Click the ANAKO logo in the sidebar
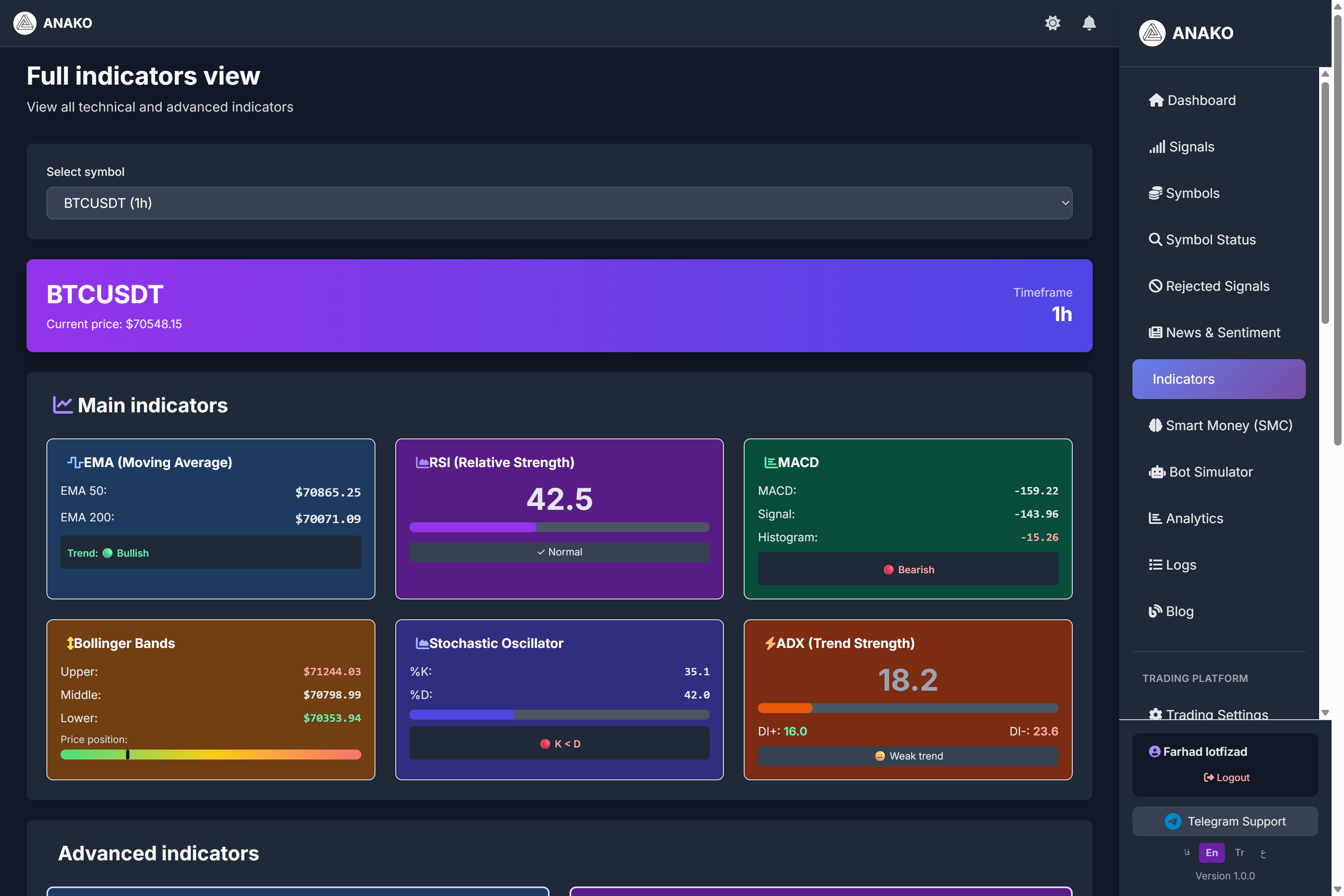This screenshot has width=1344, height=896. [1186, 33]
